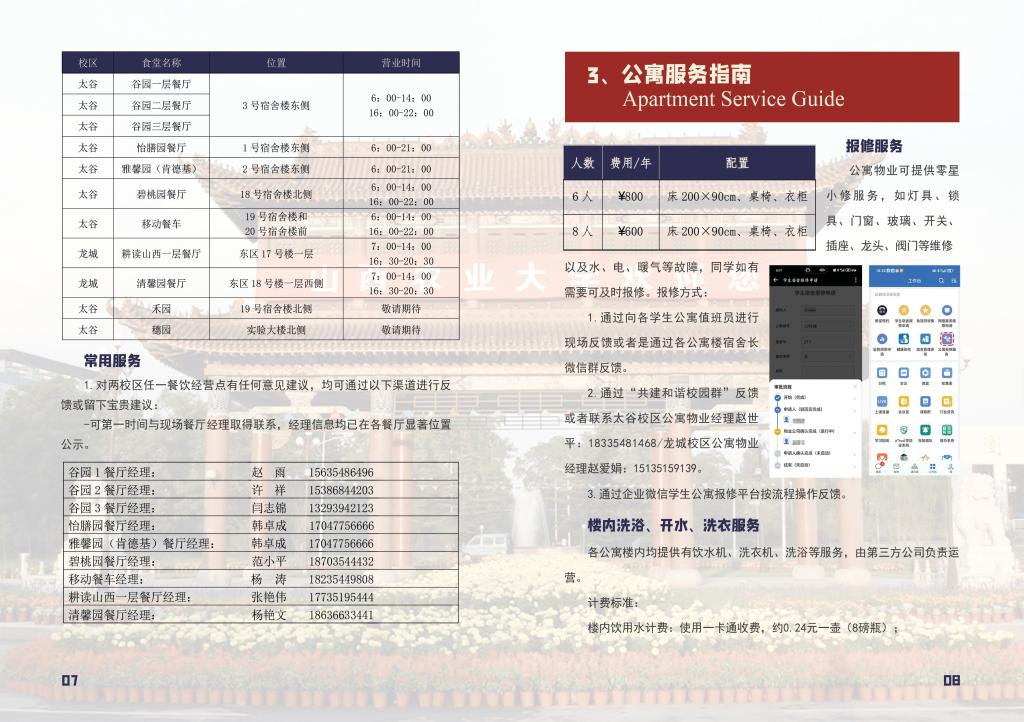Click the '食堂名称' table column header
1024x722 pixels.
(x=162, y=63)
